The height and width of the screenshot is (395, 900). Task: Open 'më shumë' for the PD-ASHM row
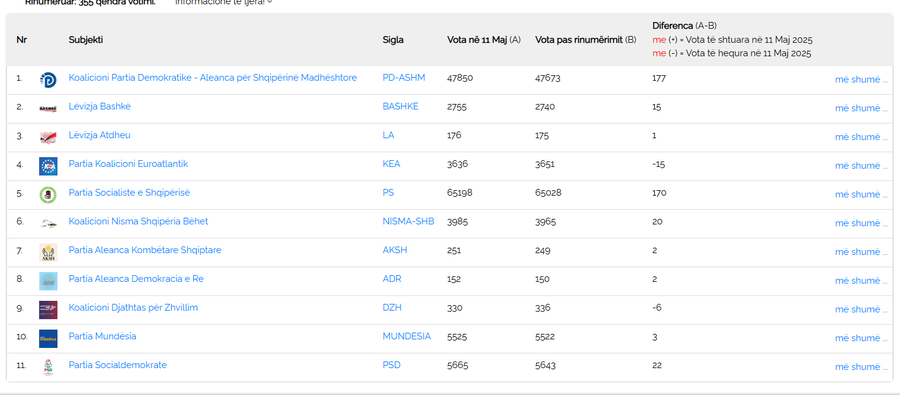(x=861, y=80)
